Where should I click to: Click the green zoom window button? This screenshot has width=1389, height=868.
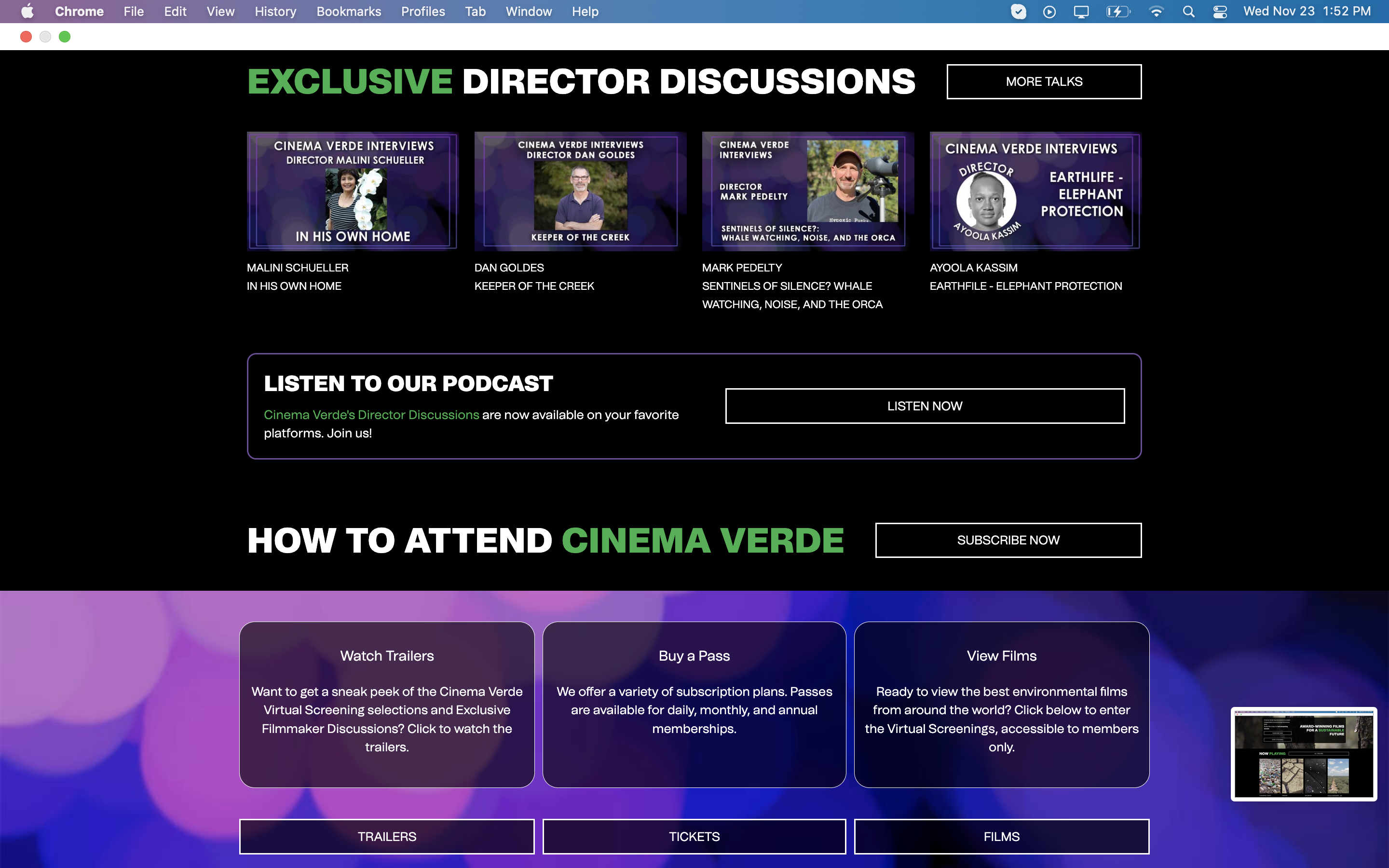click(65, 37)
